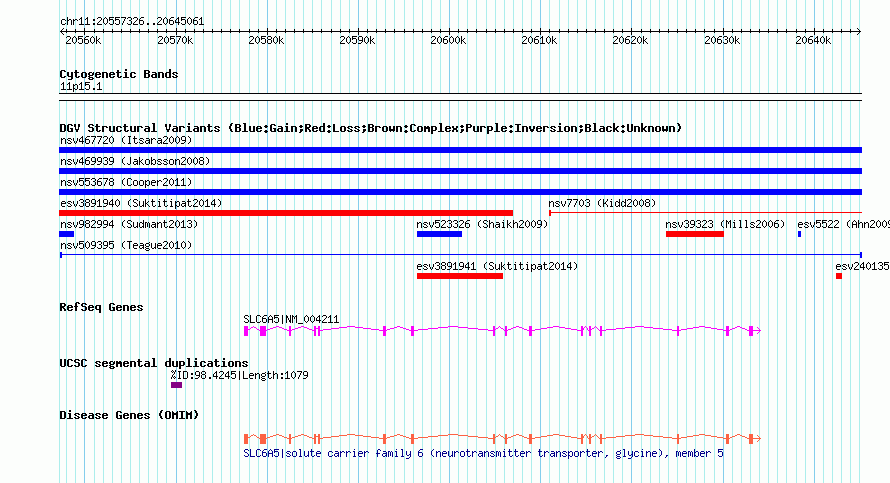Click the orange OMIM SLC6A5 gene glyph
Screen dimensions: 890x483
click(502, 439)
